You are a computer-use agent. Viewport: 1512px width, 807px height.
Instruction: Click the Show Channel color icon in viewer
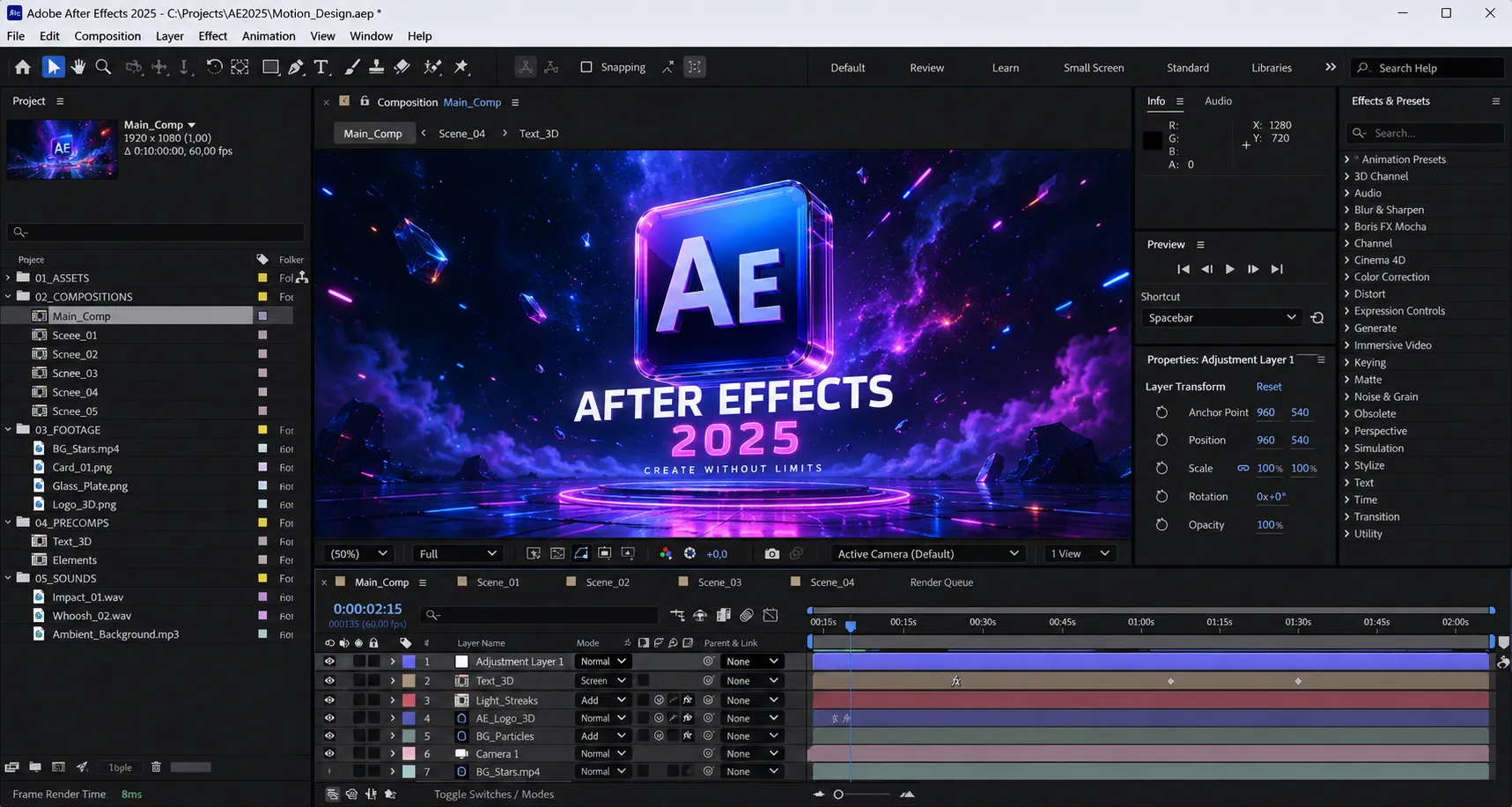click(666, 554)
